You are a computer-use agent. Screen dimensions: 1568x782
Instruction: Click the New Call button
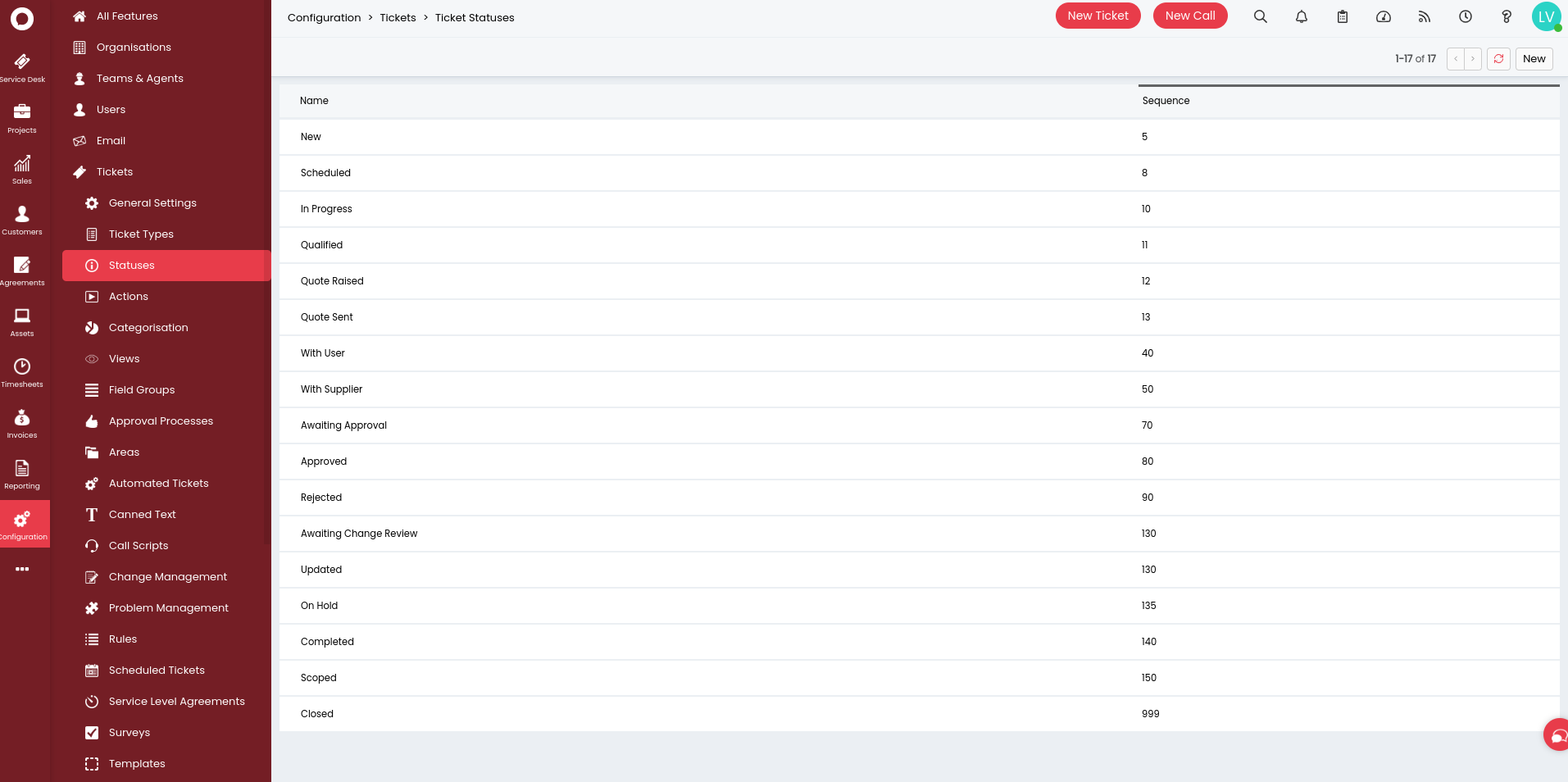1189,16
